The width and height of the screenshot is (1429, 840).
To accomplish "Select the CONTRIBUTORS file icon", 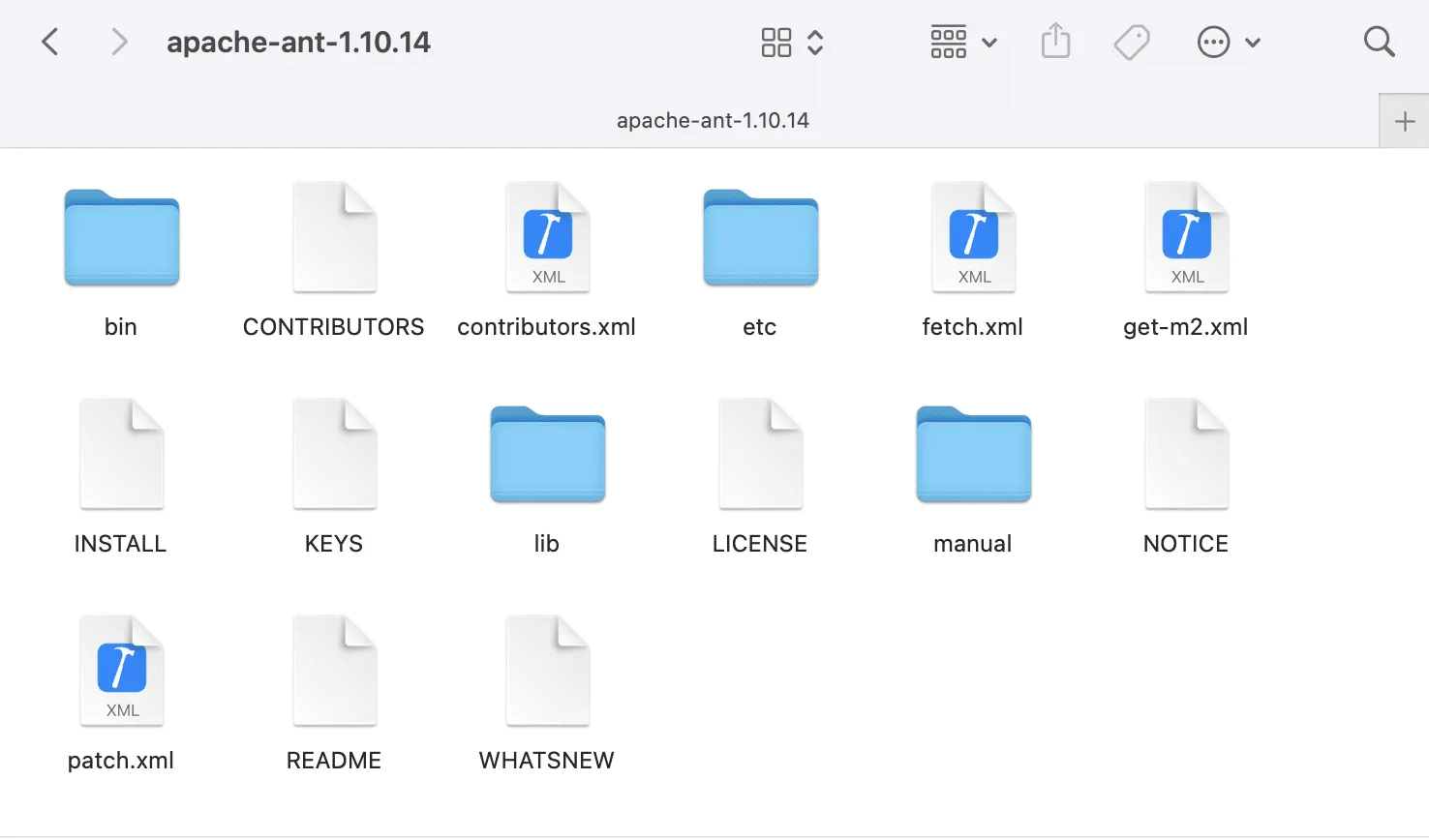I will point(334,236).
